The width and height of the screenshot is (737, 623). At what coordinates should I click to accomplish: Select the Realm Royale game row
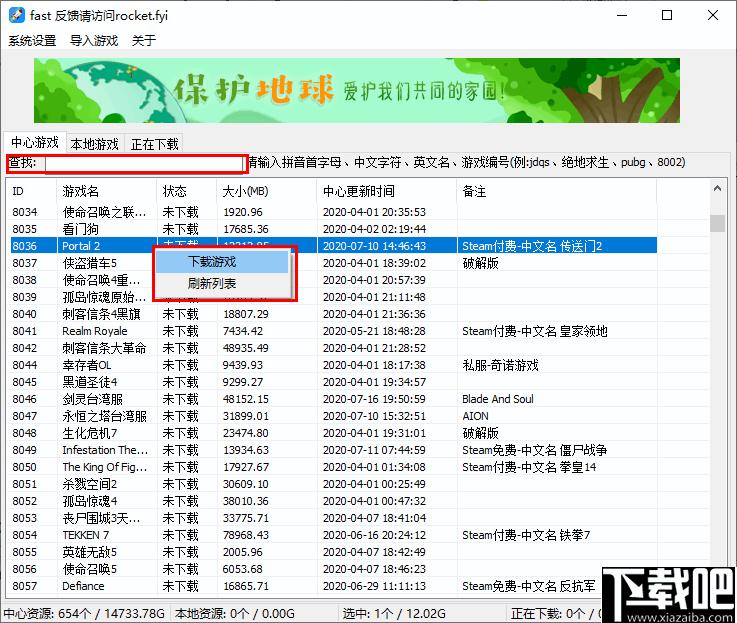(333, 331)
